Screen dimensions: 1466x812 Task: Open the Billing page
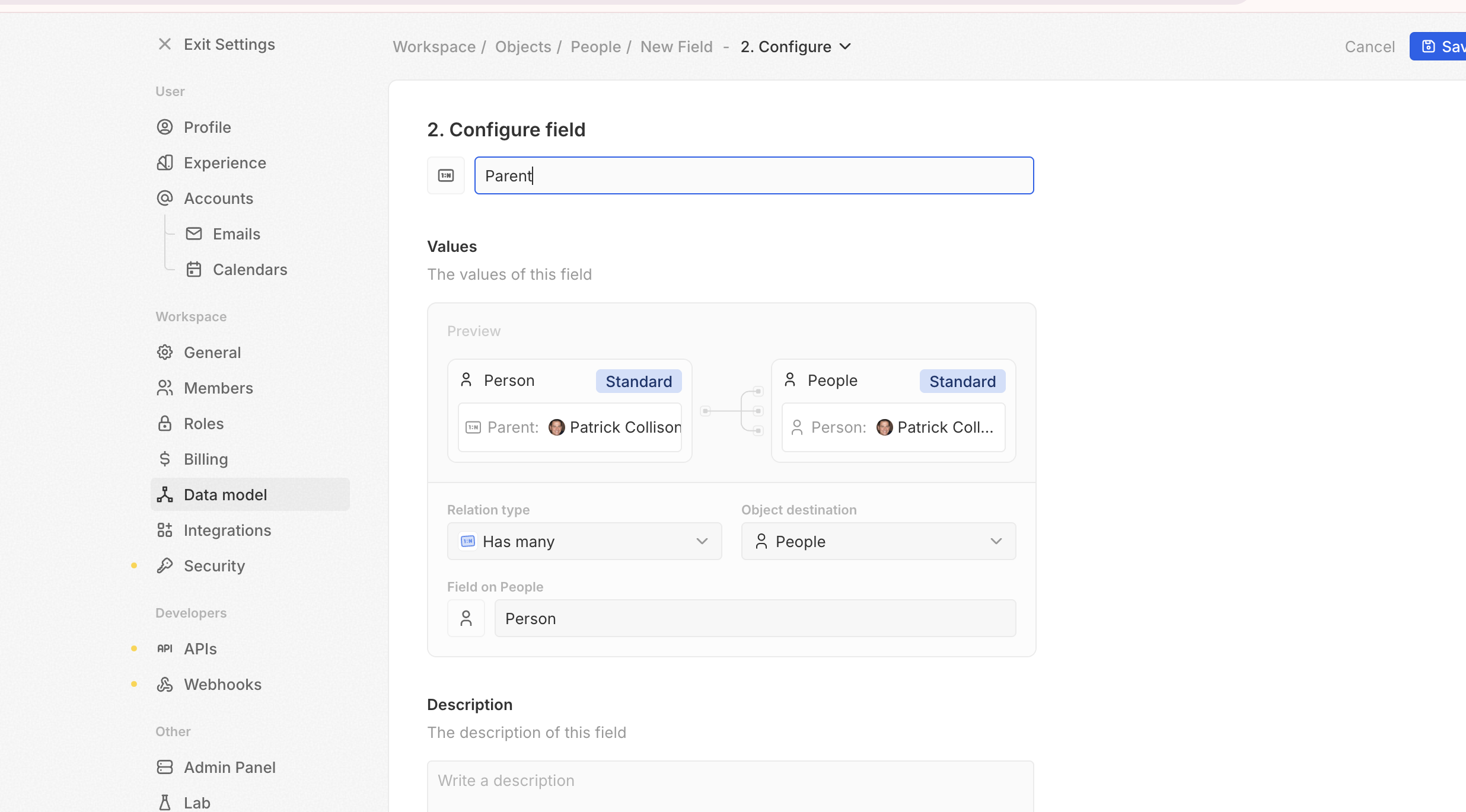250,459
